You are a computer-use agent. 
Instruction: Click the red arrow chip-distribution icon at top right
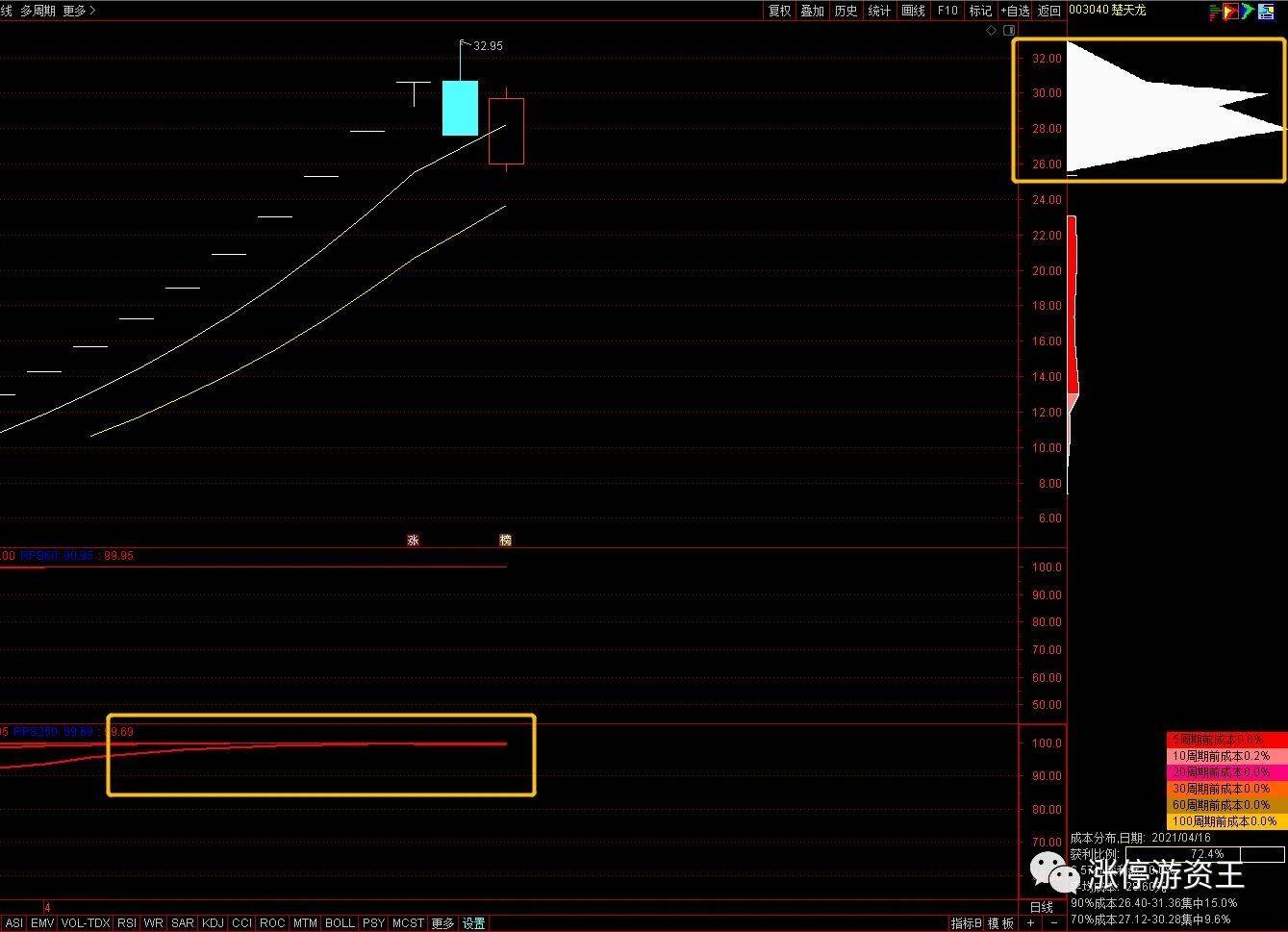pyautogui.click(x=1230, y=11)
